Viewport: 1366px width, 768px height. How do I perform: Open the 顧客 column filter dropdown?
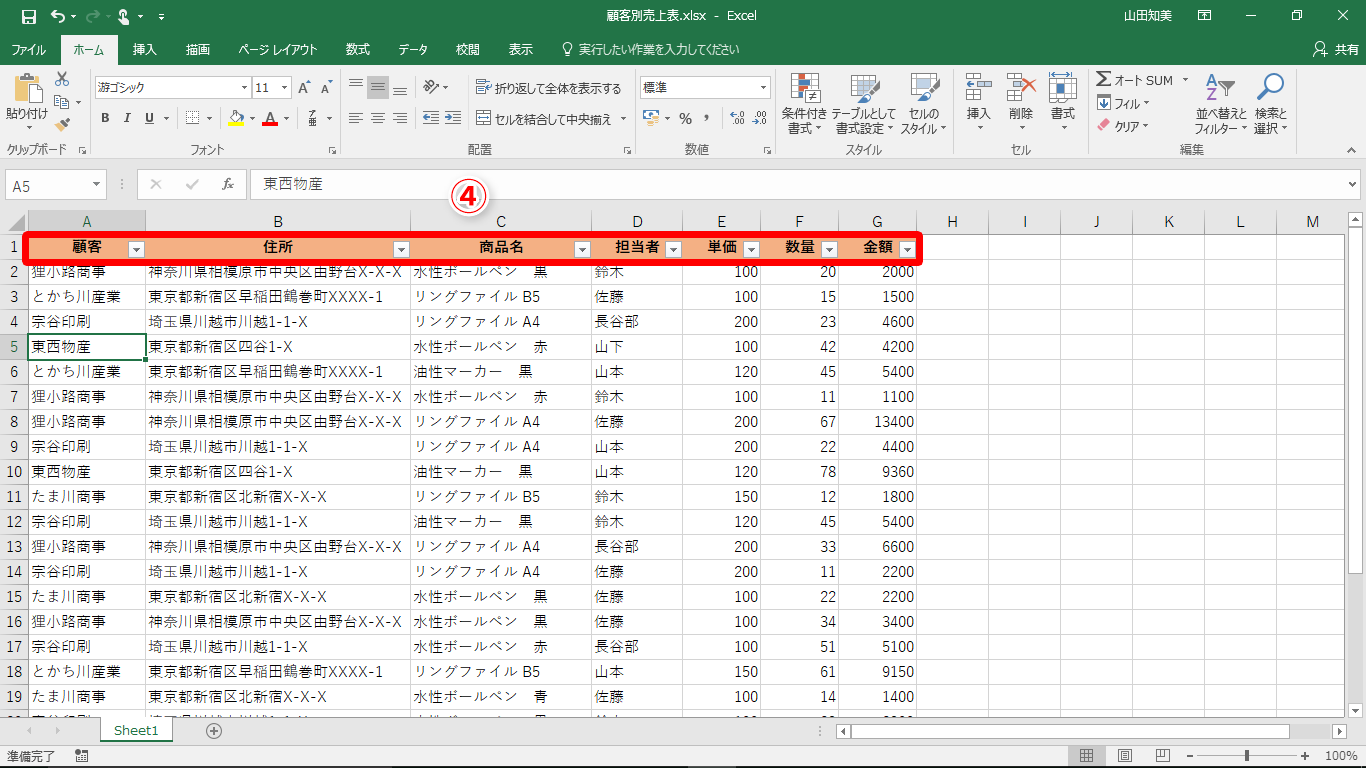tap(137, 250)
